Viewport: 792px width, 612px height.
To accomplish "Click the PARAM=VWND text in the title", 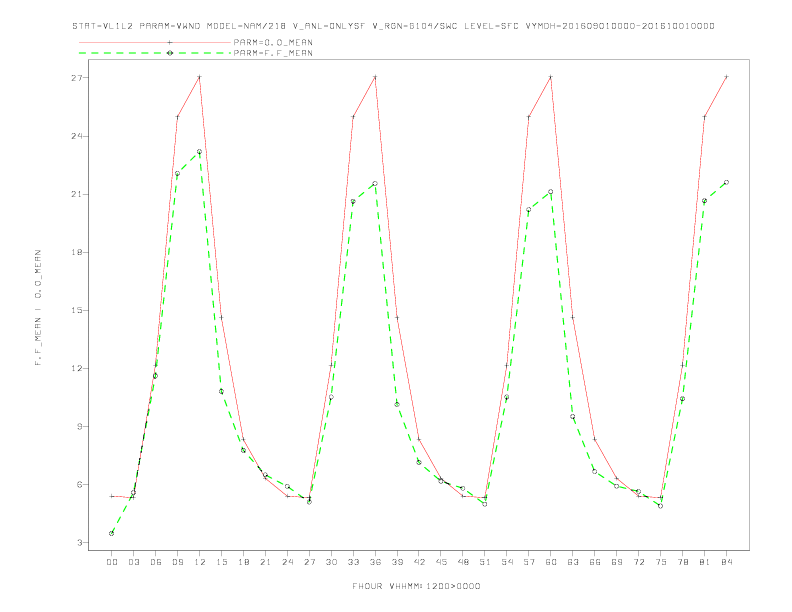I will click(x=170, y=26).
